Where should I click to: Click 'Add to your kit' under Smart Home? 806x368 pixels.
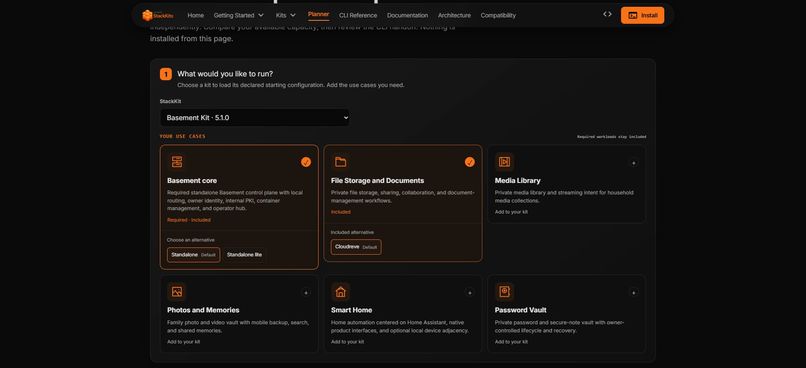(x=347, y=341)
